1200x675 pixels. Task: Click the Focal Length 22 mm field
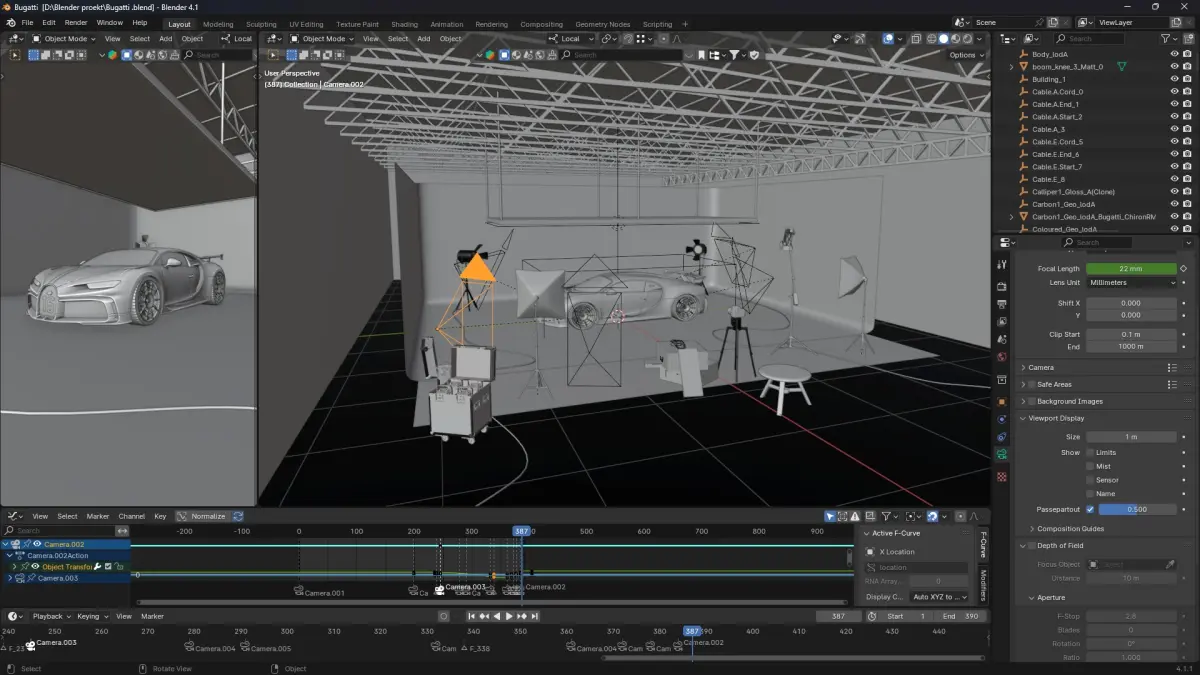(1132, 268)
